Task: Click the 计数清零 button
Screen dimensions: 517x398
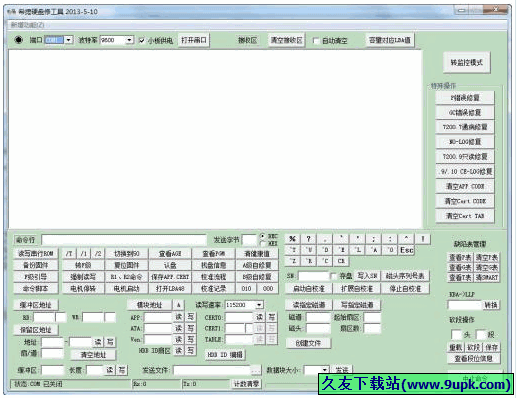Action: (x=246, y=384)
